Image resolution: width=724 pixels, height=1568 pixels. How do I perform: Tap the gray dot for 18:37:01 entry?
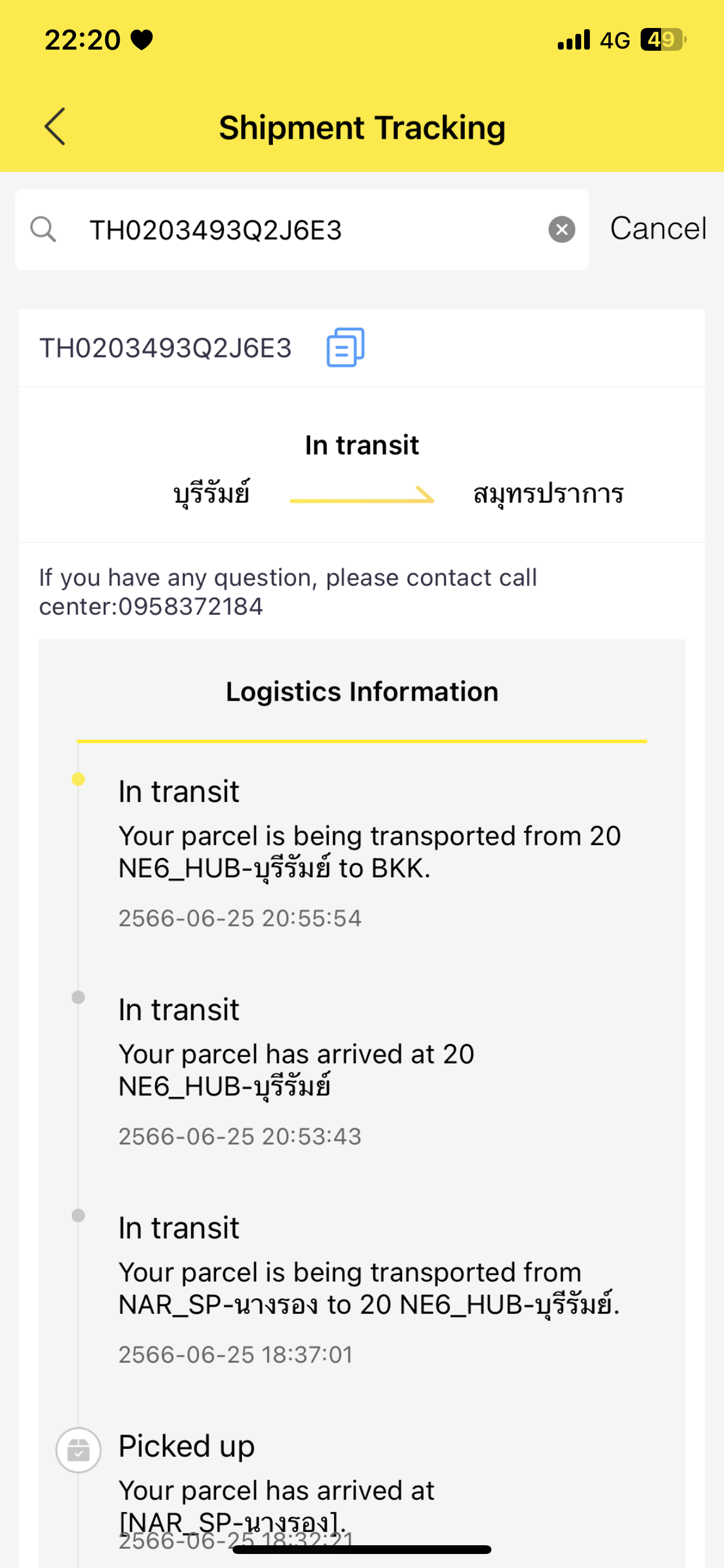pyautogui.click(x=78, y=1216)
